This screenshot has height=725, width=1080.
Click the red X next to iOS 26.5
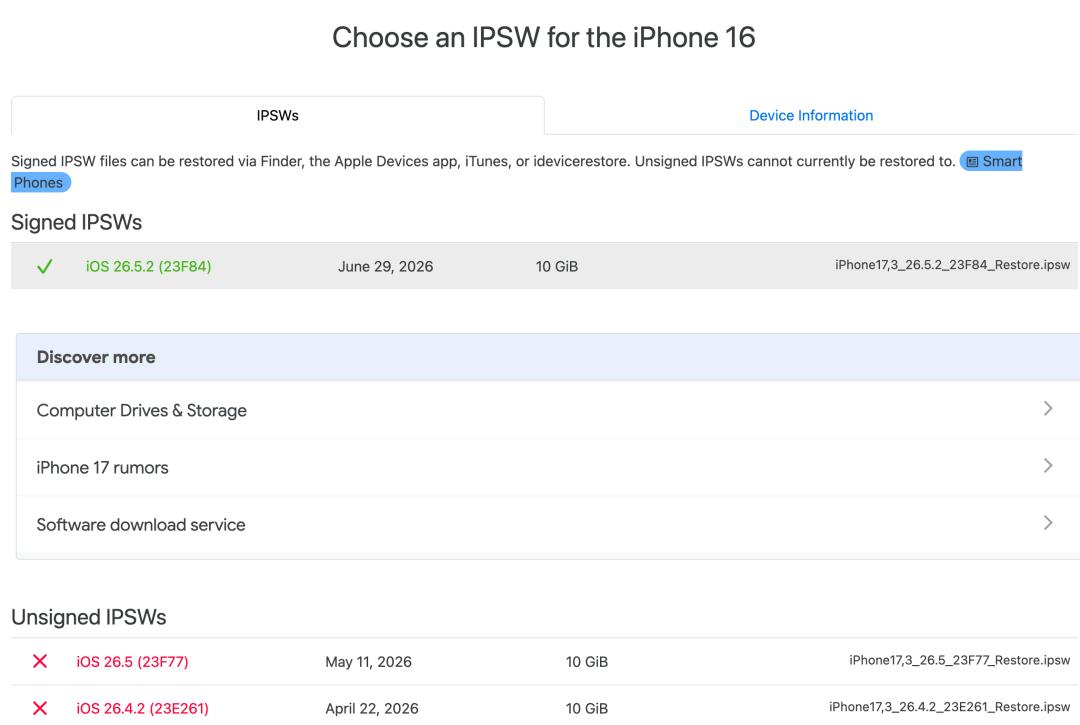coord(40,661)
